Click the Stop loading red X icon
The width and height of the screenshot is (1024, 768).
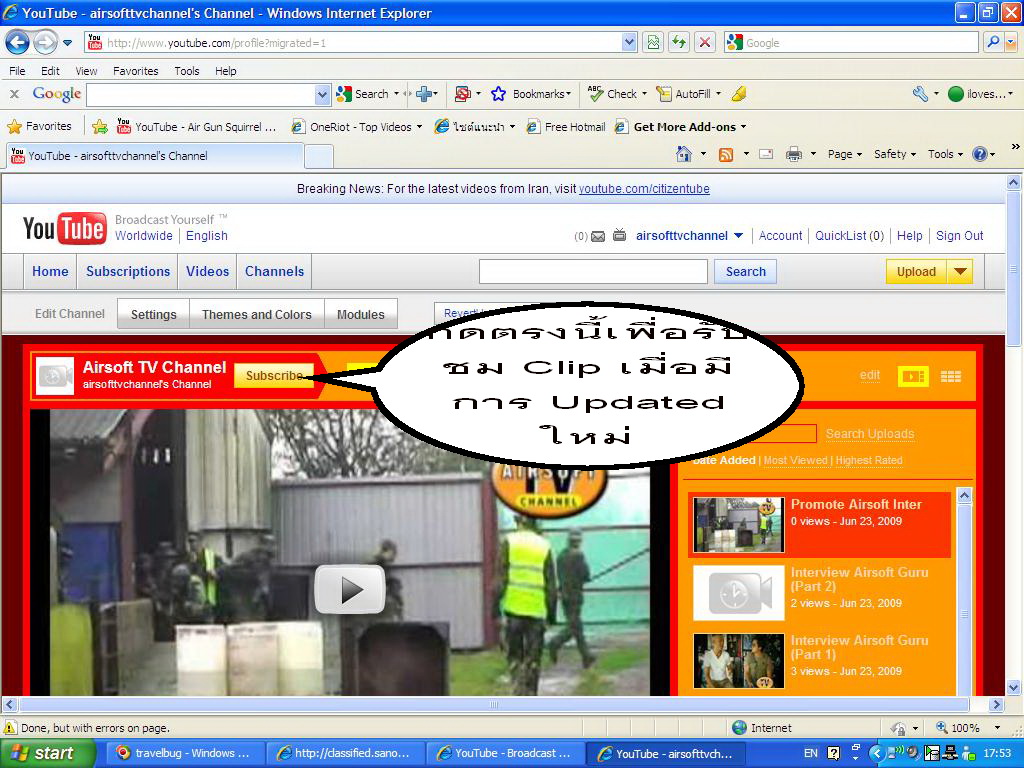[705, 43]
